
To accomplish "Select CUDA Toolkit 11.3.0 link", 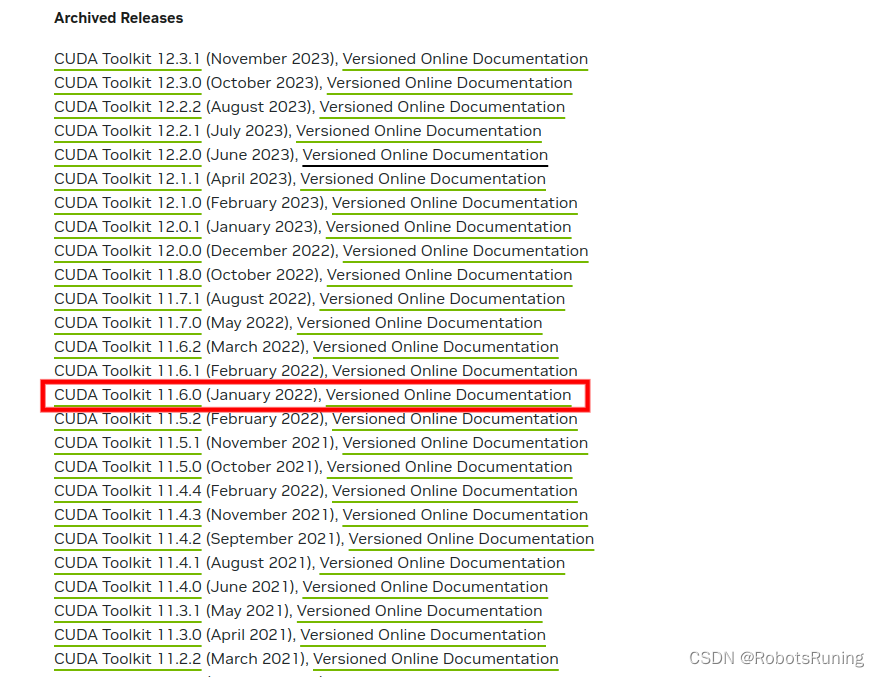I will click(128, 635).
